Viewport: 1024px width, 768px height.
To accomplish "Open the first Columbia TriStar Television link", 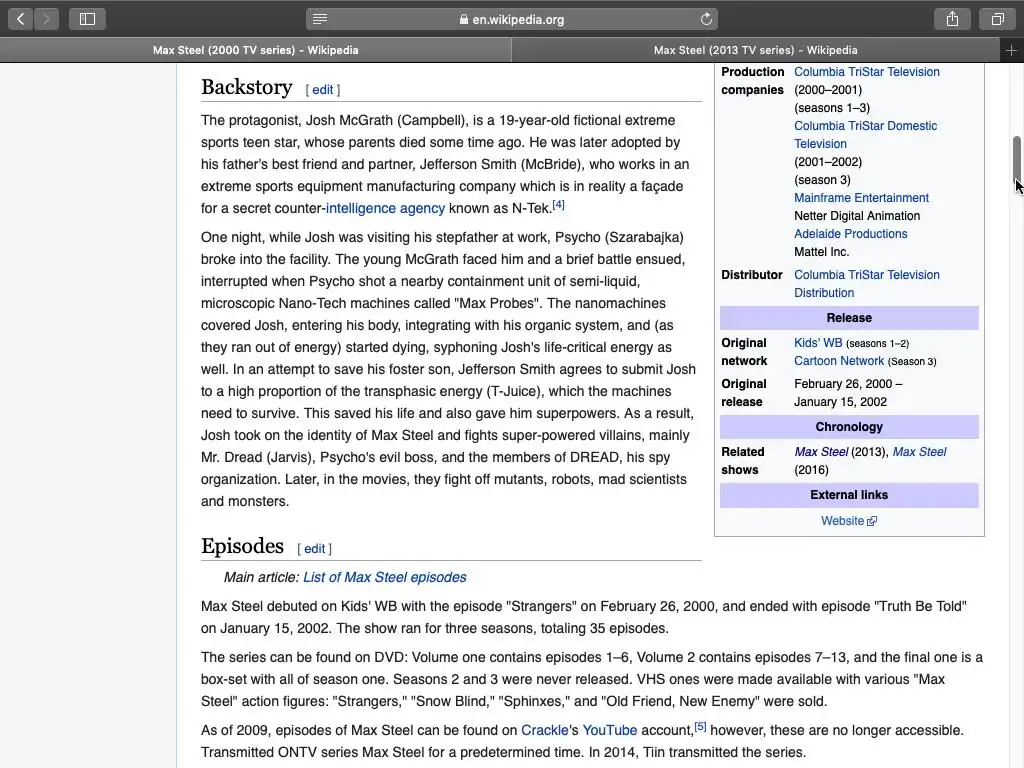I will (x=867, y=72).
